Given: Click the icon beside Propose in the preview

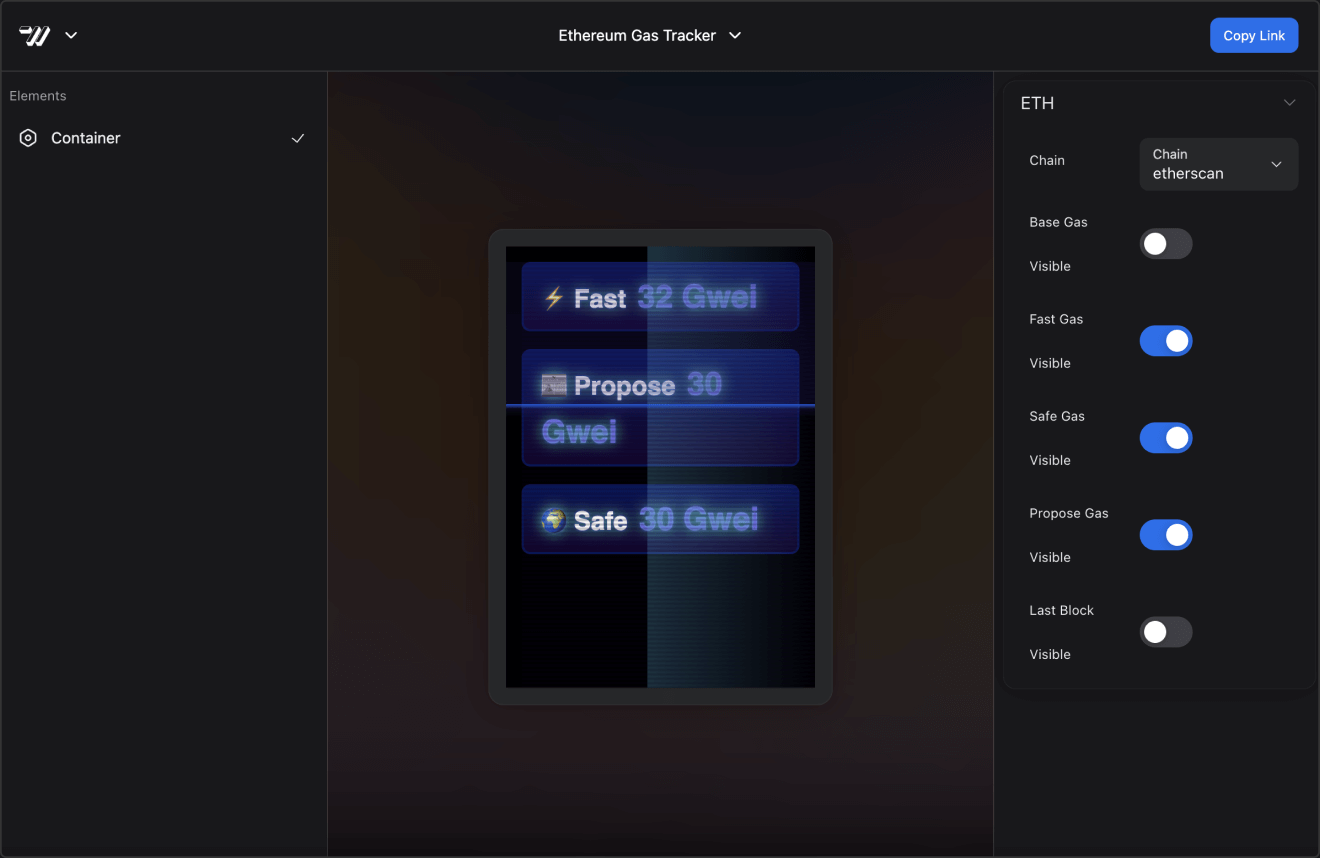Looking at the screenshot, I should point(553,385).
